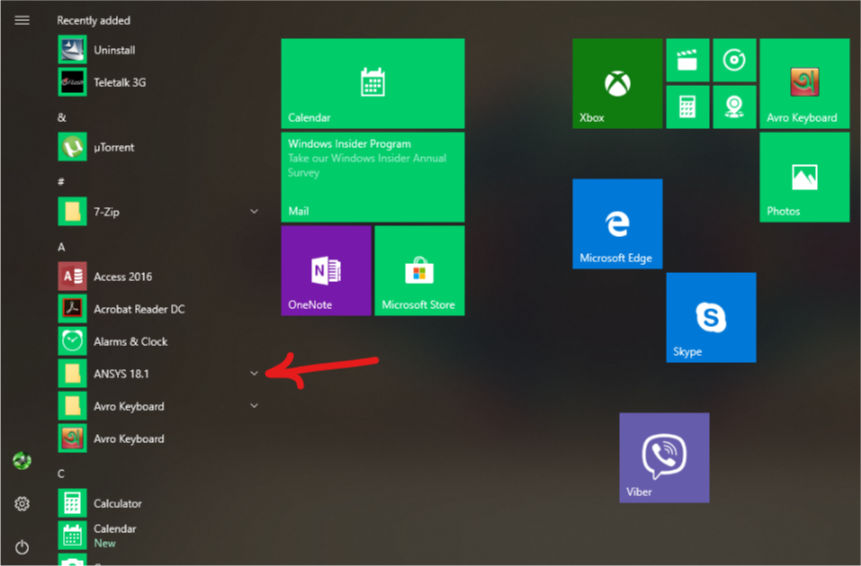Open the Calendar live tile

[x=373, y=83]
